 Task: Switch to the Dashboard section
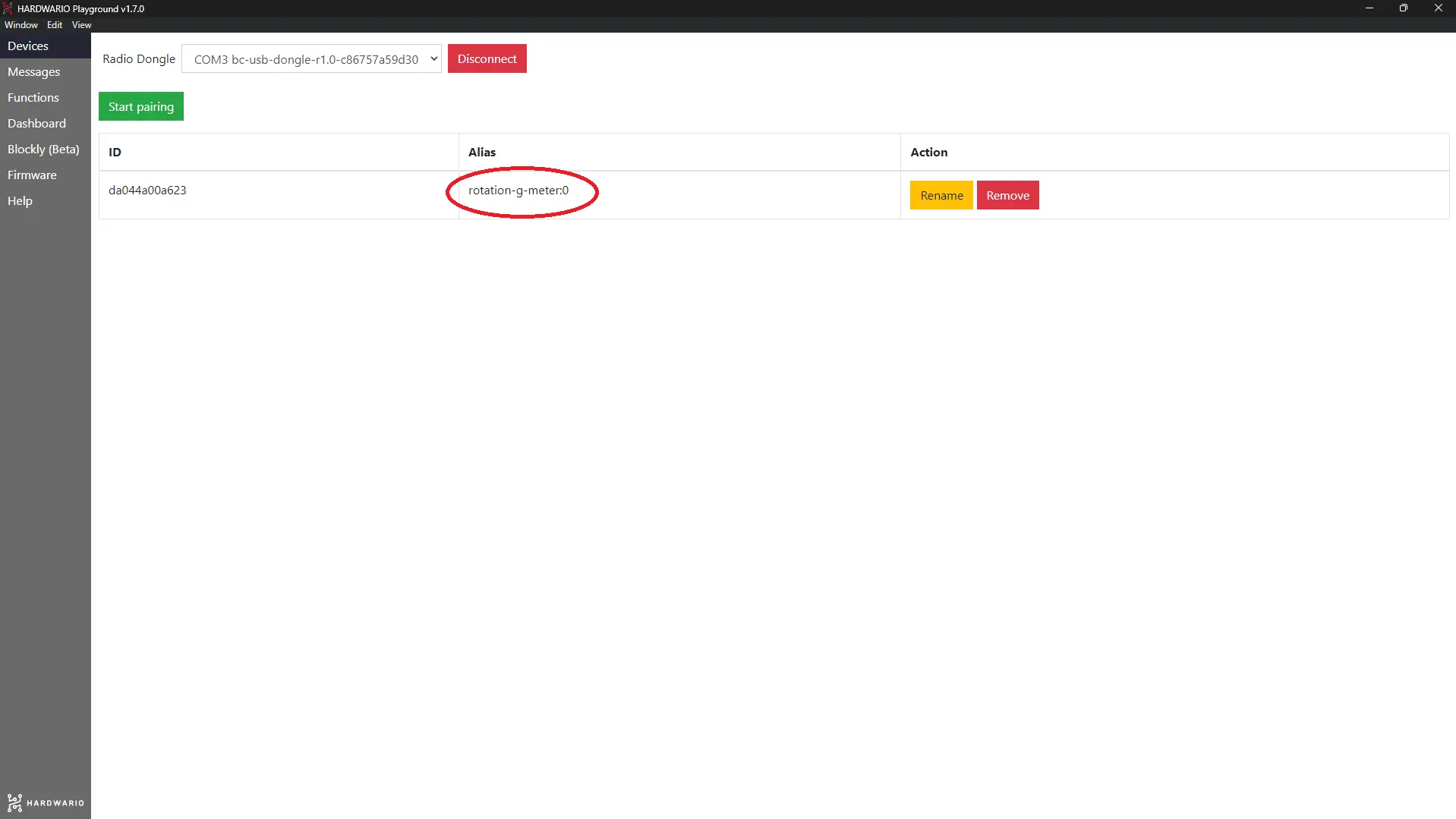46,123
